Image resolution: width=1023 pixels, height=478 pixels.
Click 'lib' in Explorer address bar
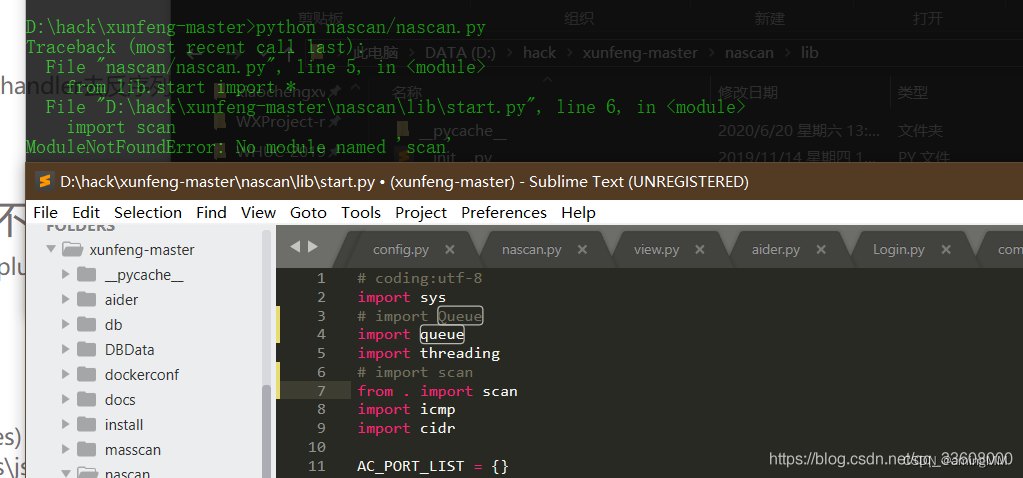(x=810, y=53)
